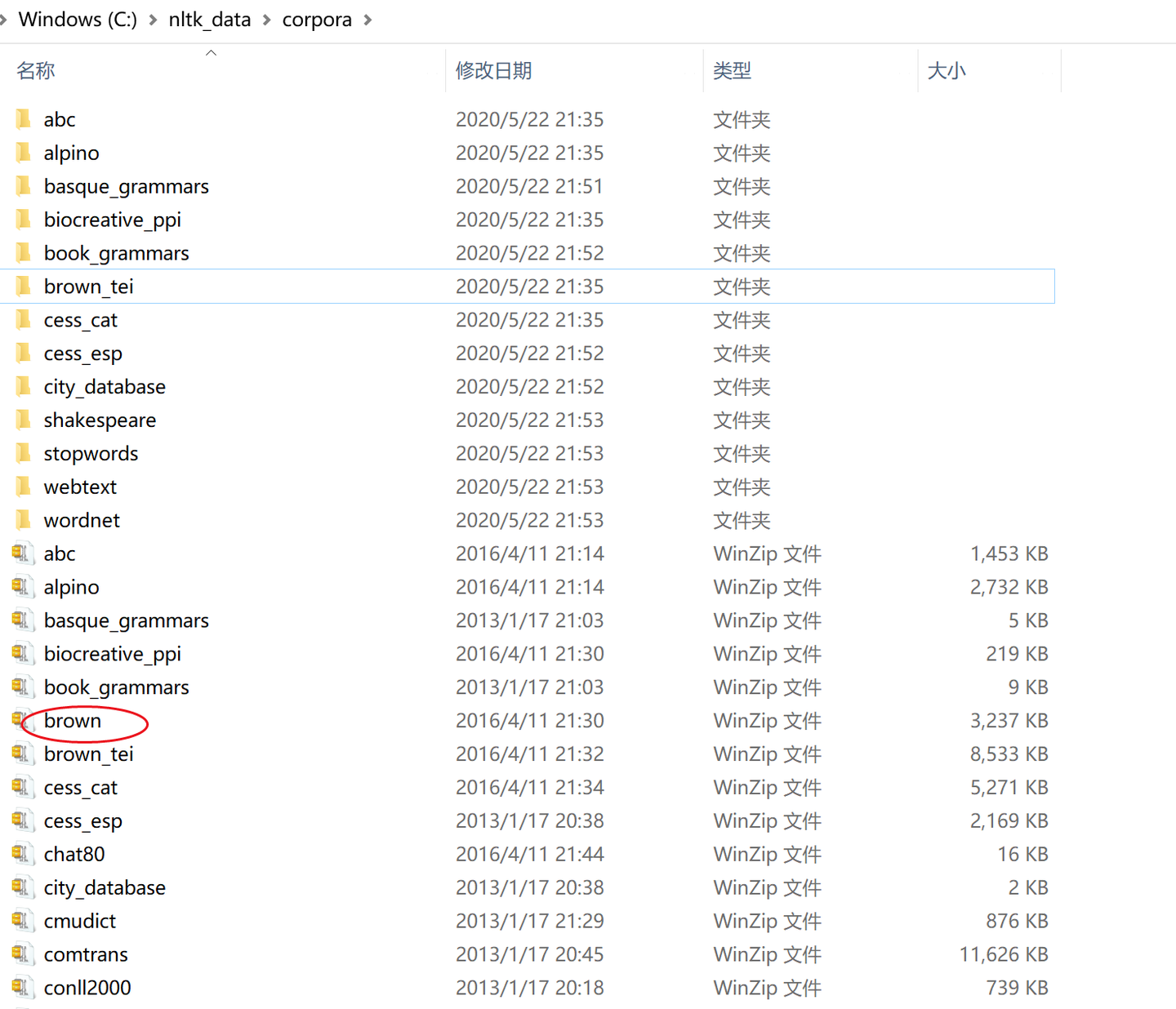Select the cmudict zip file icon
This screenshot has width=1176, height=1009.
click(22, 921)
